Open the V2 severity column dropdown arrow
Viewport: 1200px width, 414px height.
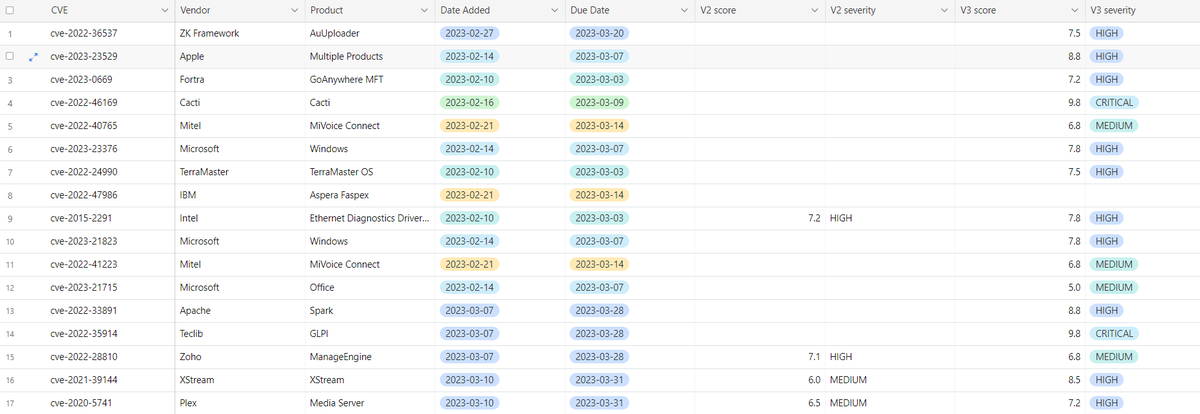[x=944, y=10]
